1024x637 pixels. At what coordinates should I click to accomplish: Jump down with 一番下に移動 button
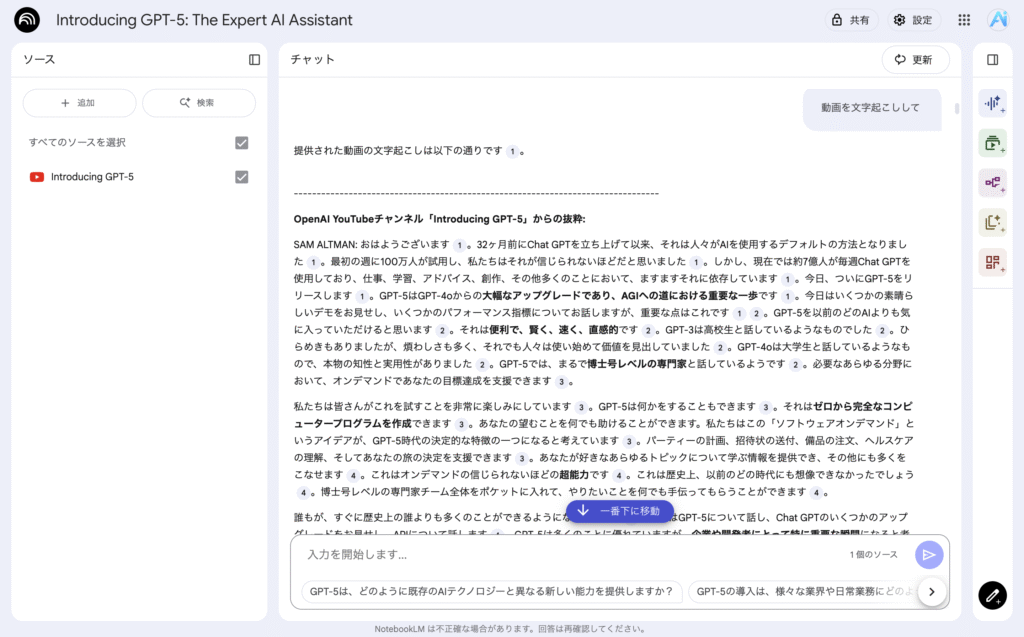coord(620,511)
